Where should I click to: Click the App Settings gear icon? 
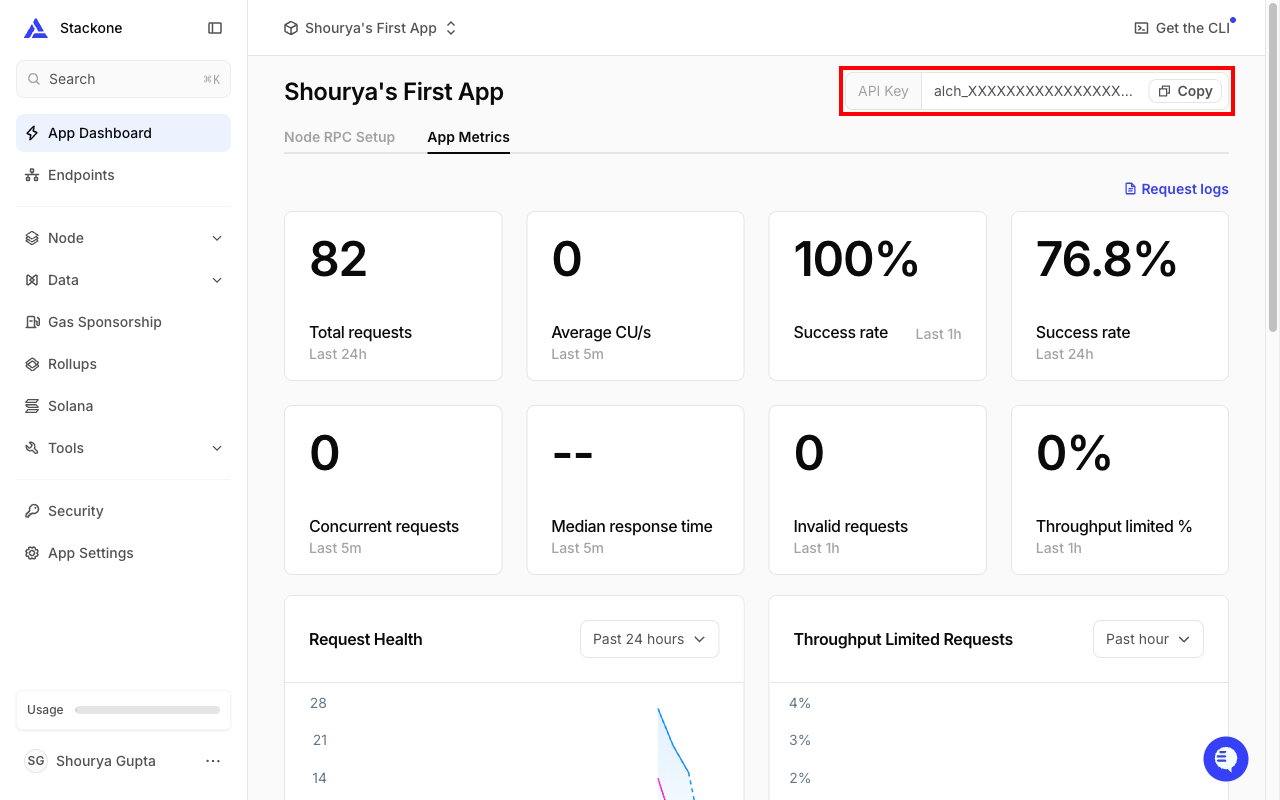32,553
